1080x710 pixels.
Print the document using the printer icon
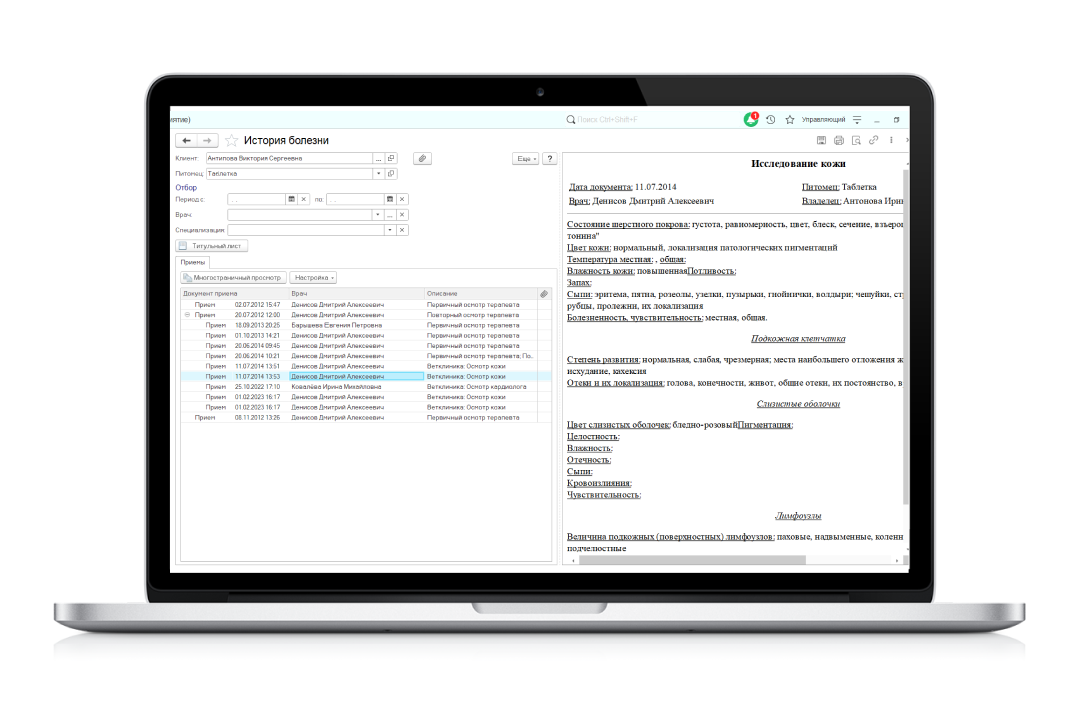[x=839, y=140]
